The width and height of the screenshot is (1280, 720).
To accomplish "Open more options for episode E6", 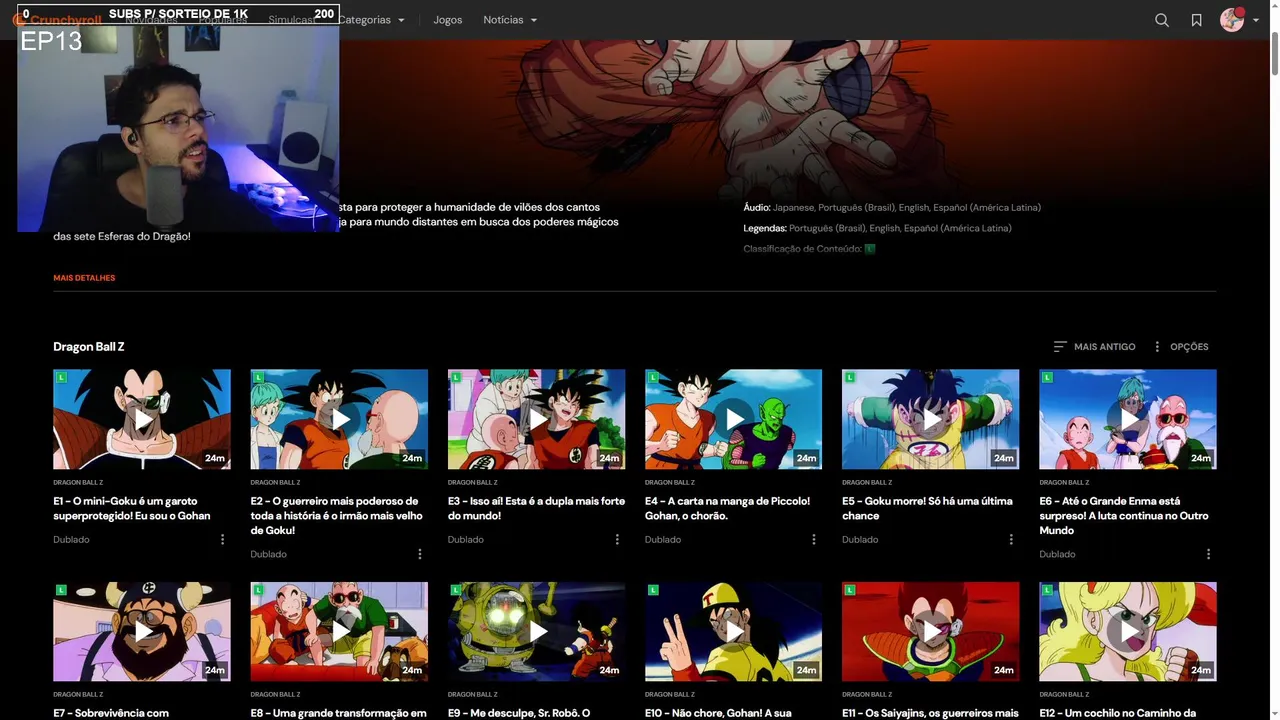I will point(1208,554).
